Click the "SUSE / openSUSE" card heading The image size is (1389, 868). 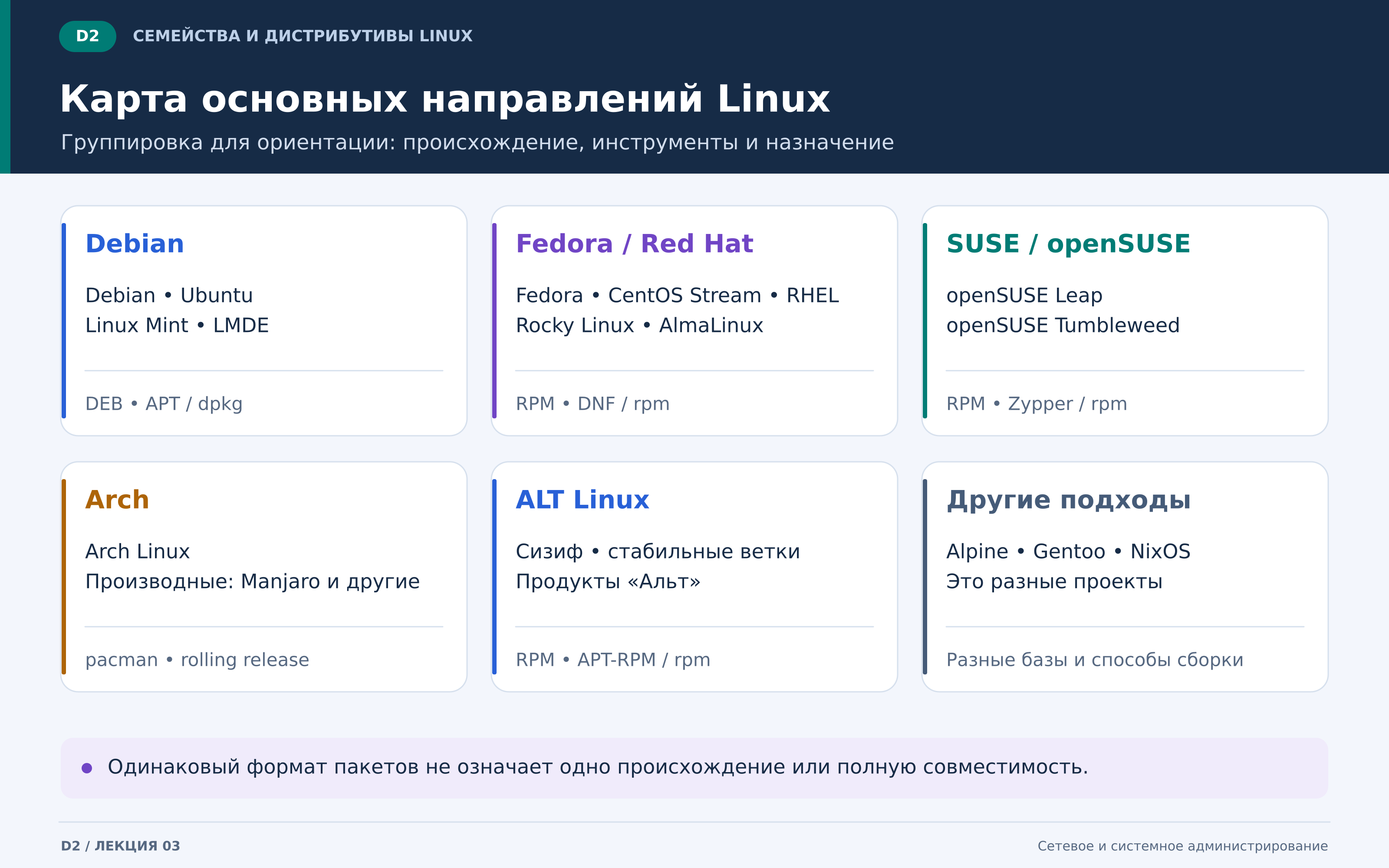tap(1068, 244)
